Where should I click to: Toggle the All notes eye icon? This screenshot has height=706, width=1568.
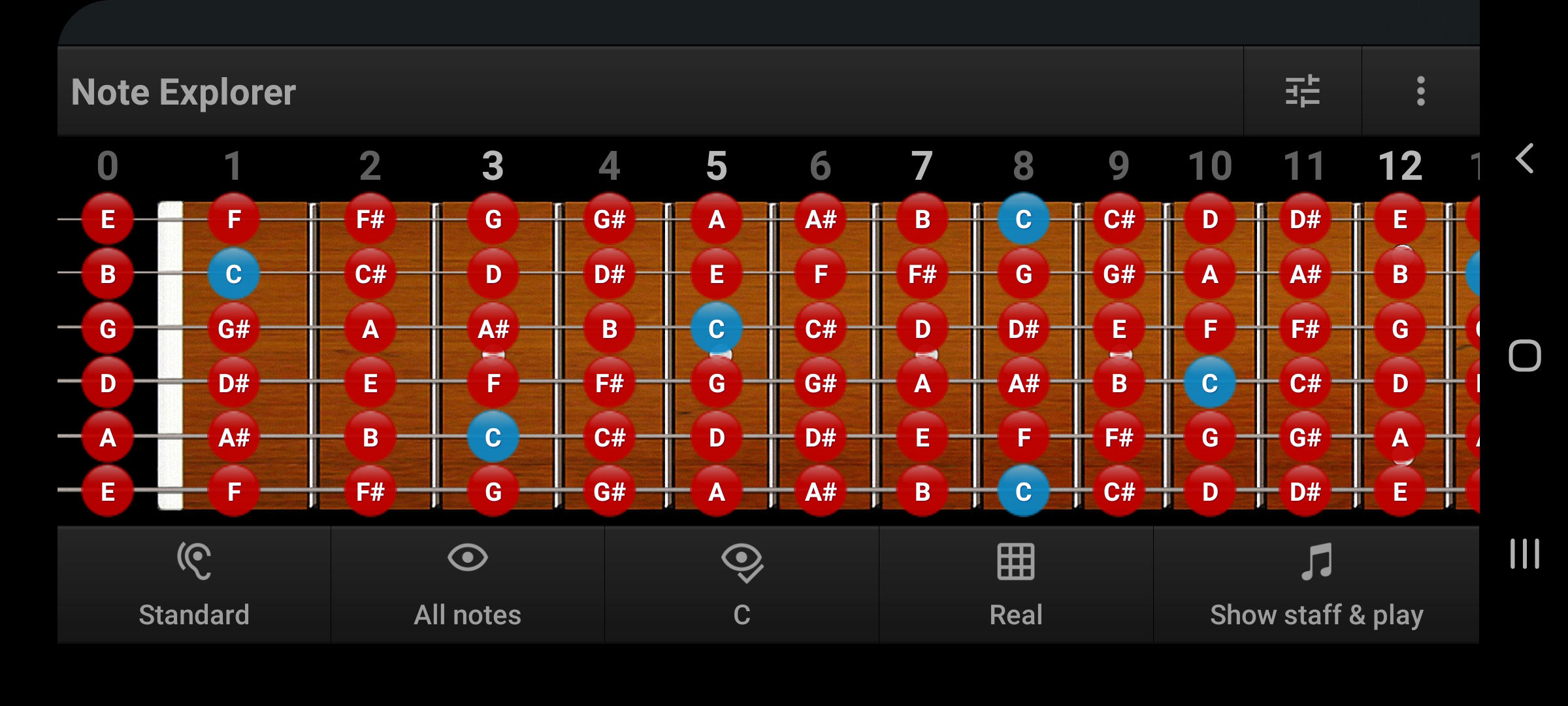[467, 558]
